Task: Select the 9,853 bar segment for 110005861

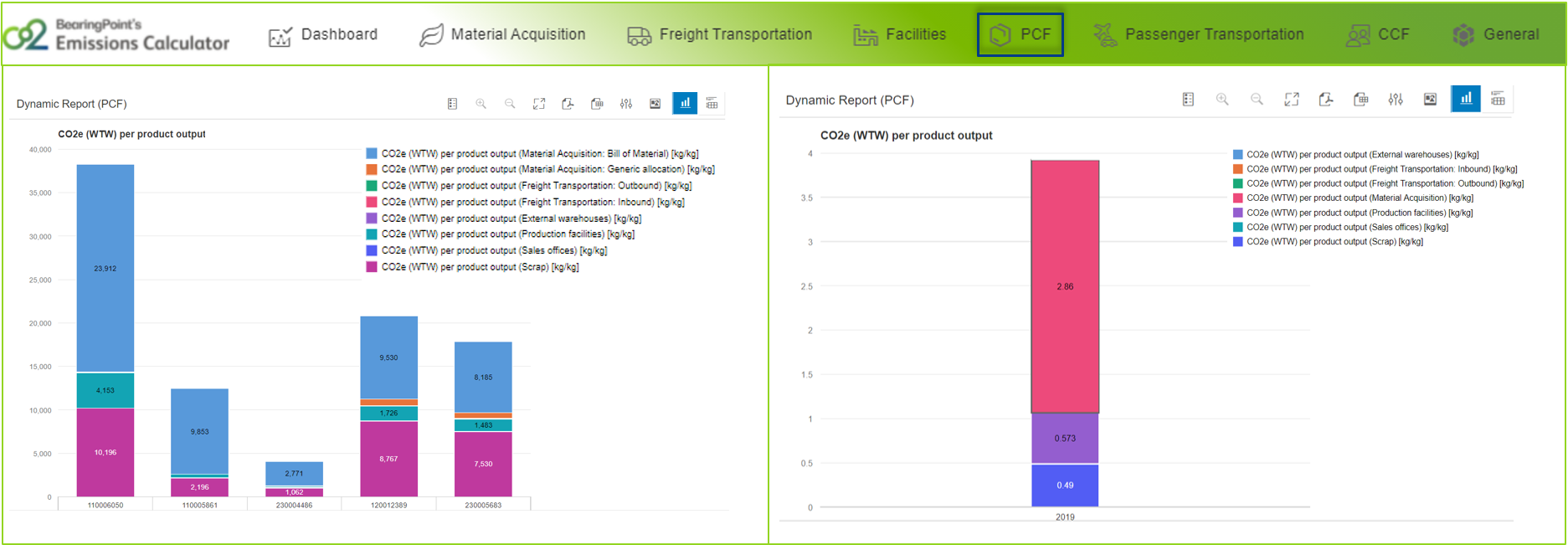Action: click(x=199, y=431)
